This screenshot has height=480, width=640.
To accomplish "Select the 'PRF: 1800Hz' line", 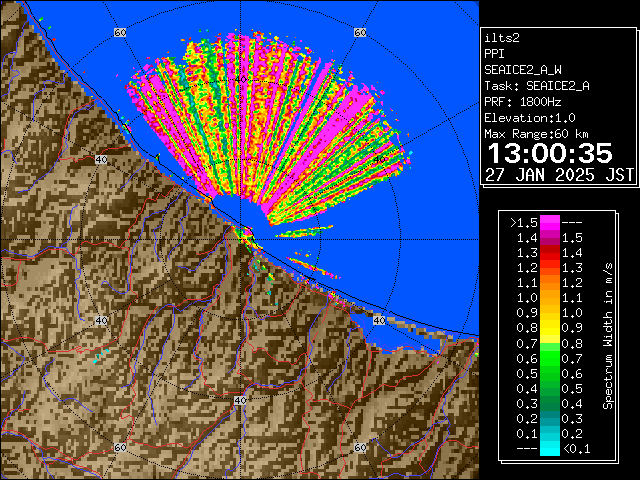I will (523, 102).
